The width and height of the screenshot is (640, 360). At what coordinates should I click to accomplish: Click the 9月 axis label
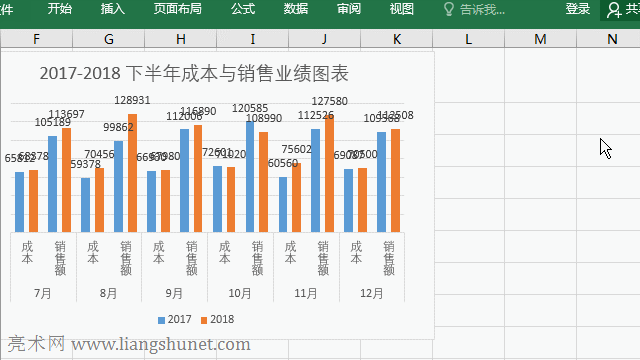pyautogui.click(x=174, y=293)
